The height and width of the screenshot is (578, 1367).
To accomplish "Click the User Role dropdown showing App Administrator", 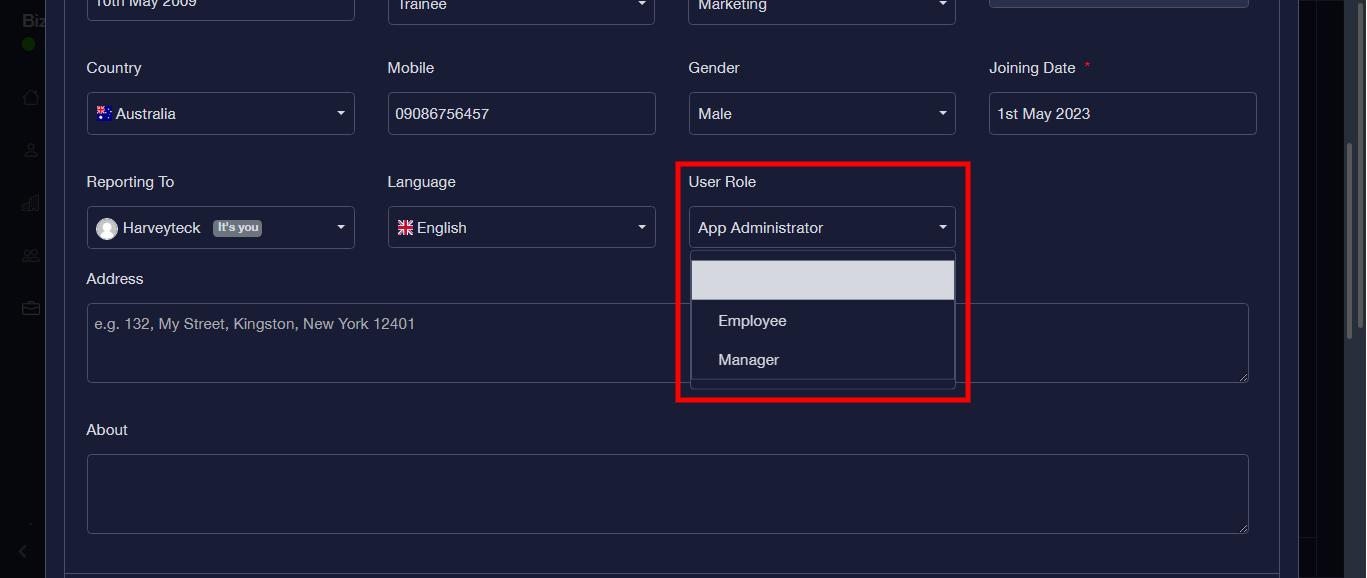I will pos(821,228).
